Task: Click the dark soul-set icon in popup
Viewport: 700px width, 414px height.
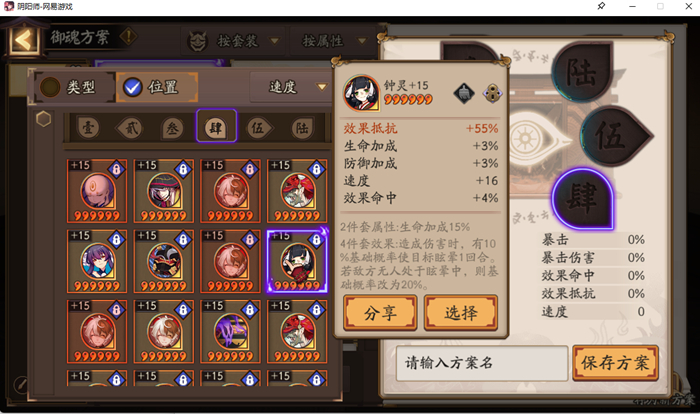Action: [x=464, y=93]
